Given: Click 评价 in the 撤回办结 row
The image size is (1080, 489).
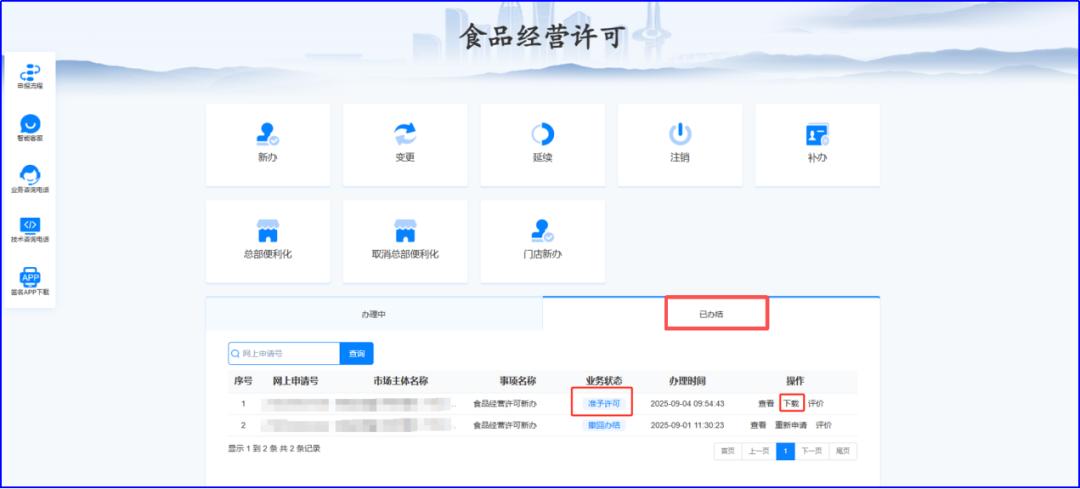Looking at the screenshot, I should click(x=824, y=426).
